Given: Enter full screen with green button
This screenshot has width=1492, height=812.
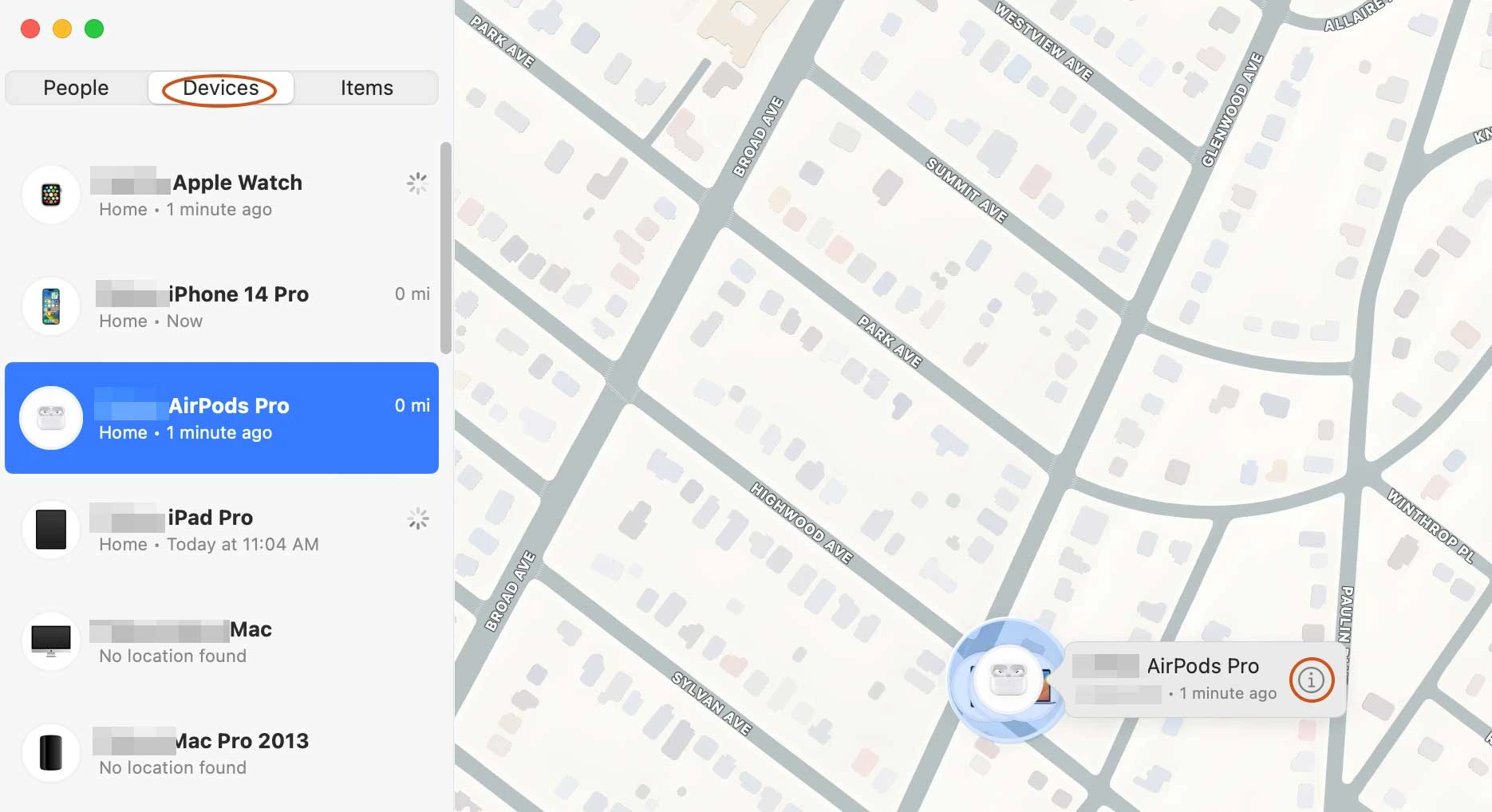Looking at the screenshot, I should pyautogui.click(x=94, y=29).
